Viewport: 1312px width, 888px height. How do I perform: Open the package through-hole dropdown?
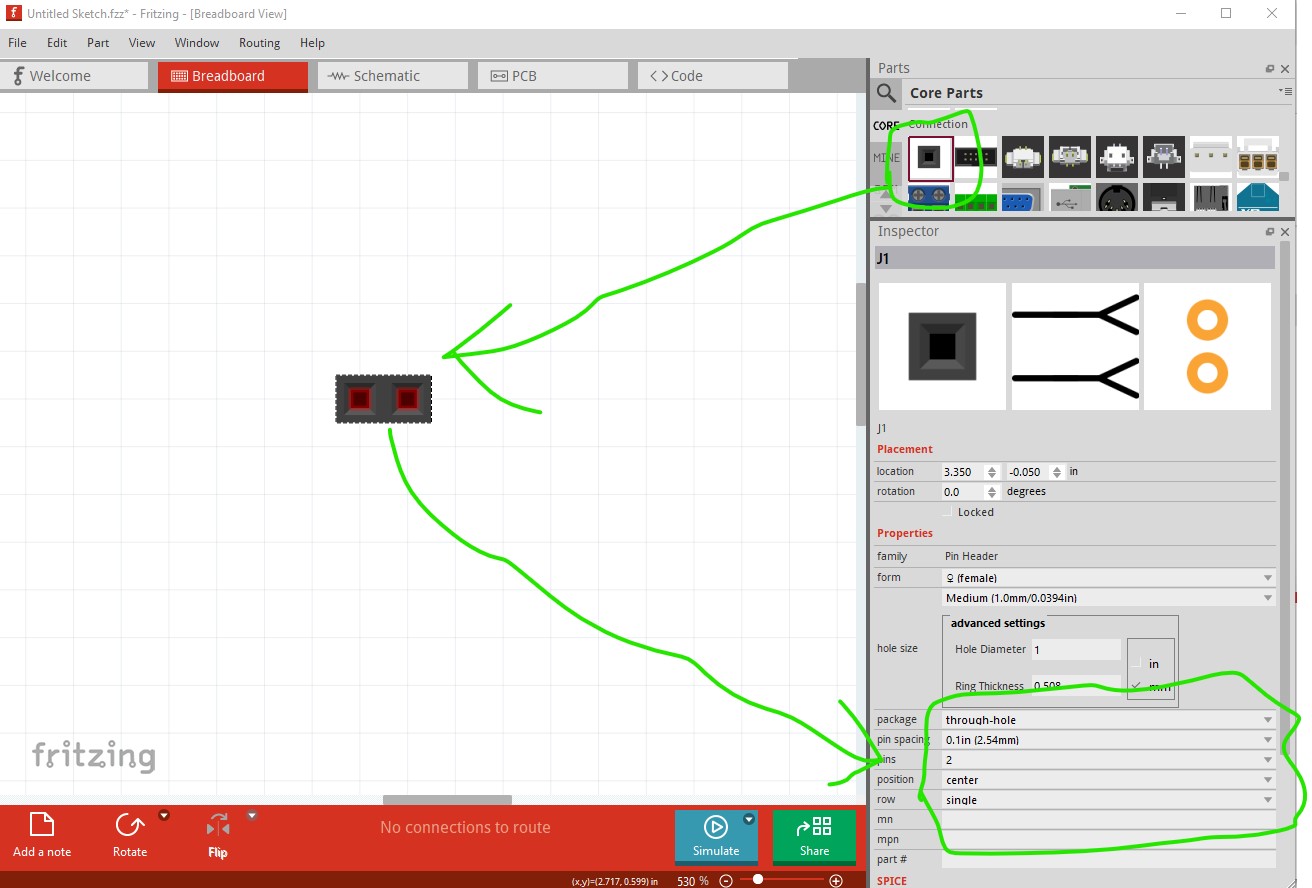click(x=1108, y=720)
